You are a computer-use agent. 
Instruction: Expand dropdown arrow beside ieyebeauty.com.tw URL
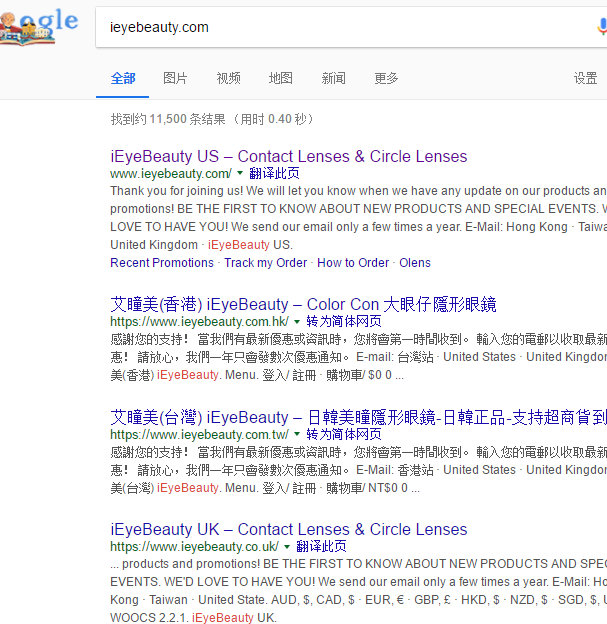(297, 434)
